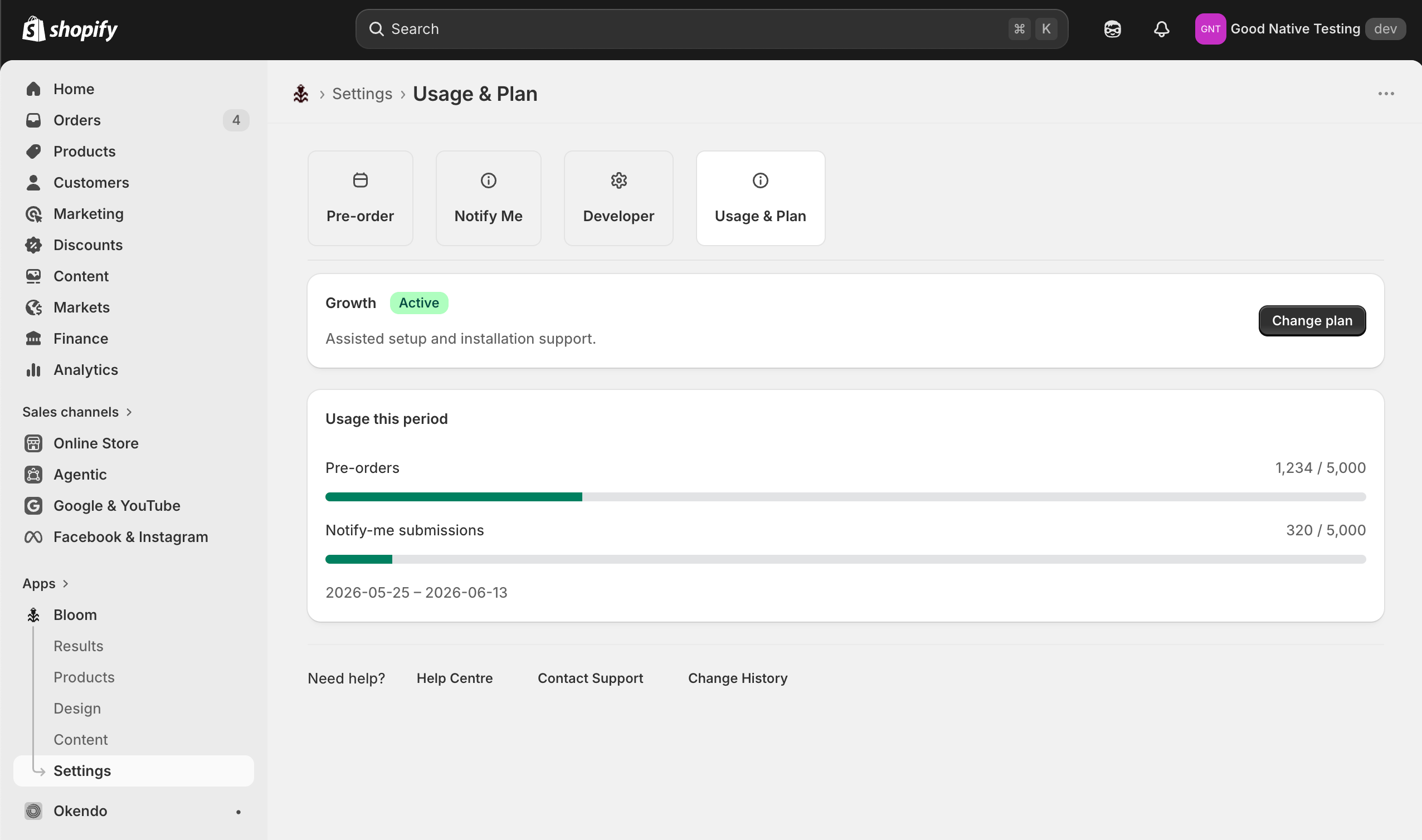Click into the Search field
This screenshot has width=1422, height=840.
click(712, 29)
